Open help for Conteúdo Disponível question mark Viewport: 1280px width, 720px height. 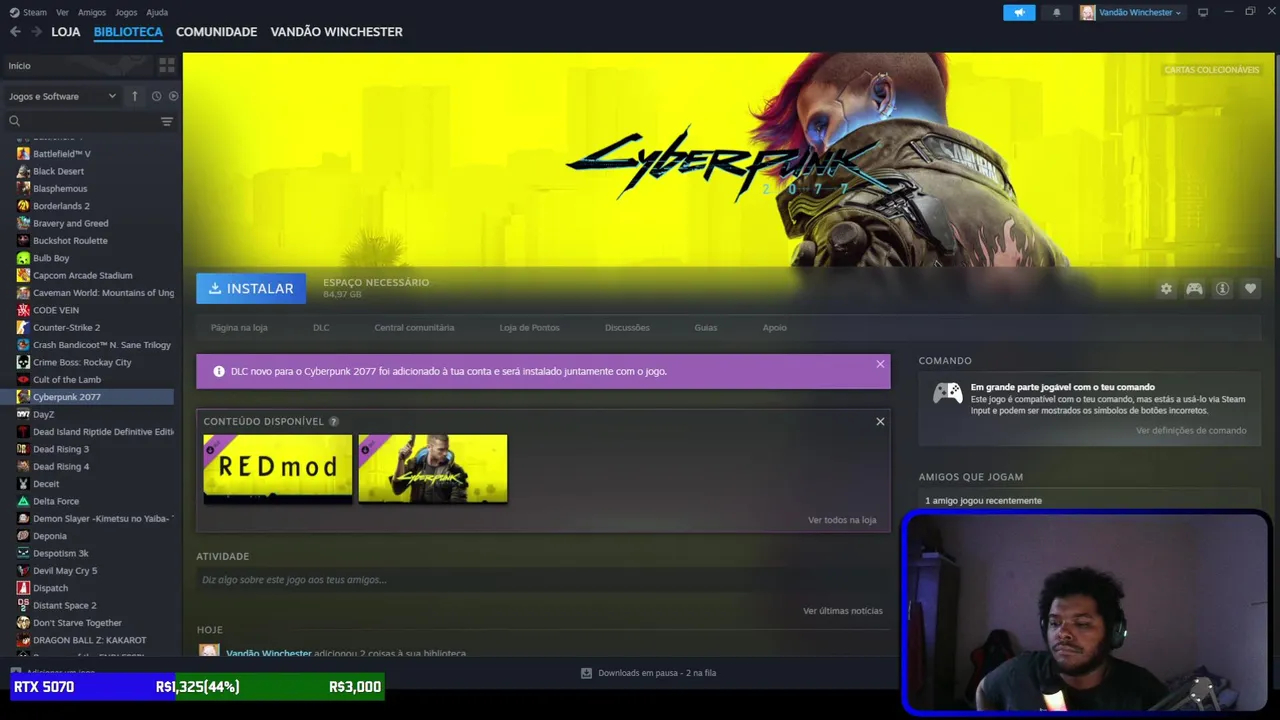point(334,422)
